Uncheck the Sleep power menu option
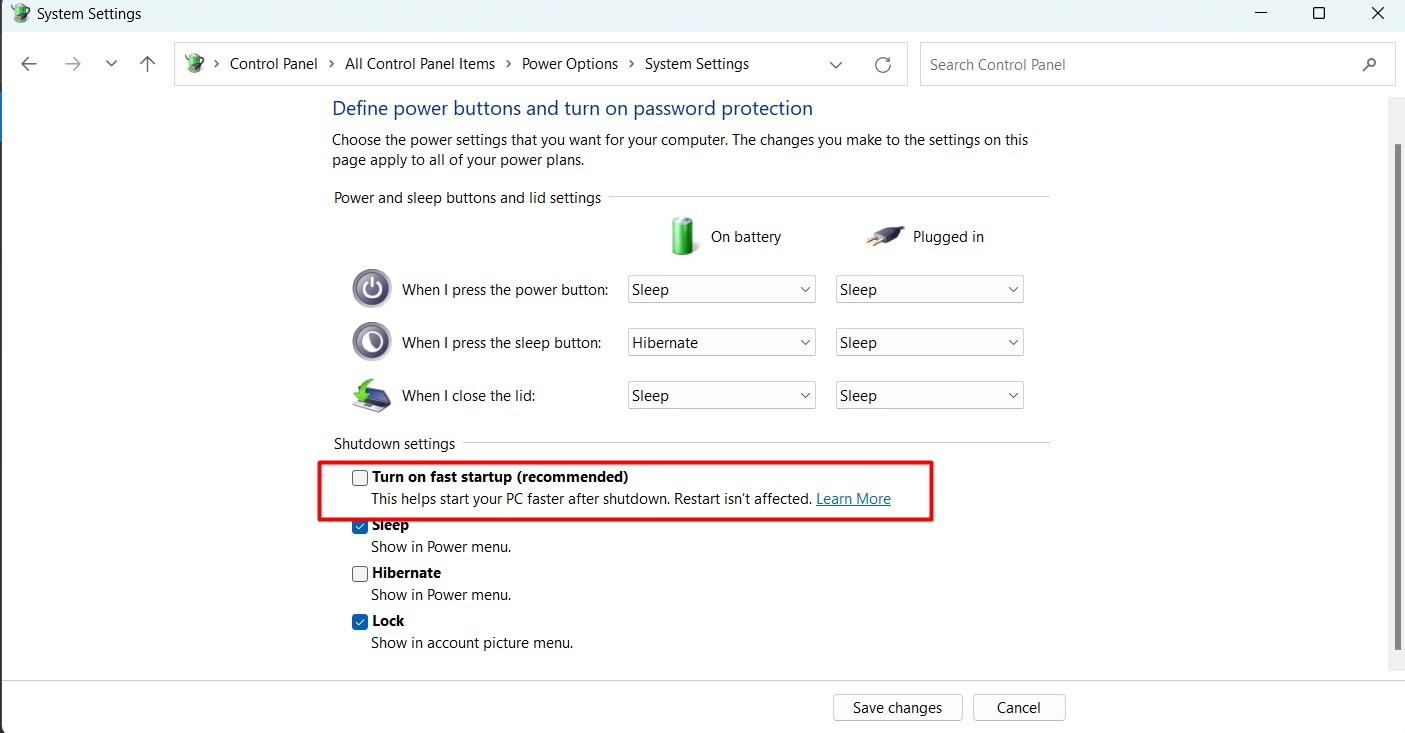1405x733 pixels. tap(360, 526)
